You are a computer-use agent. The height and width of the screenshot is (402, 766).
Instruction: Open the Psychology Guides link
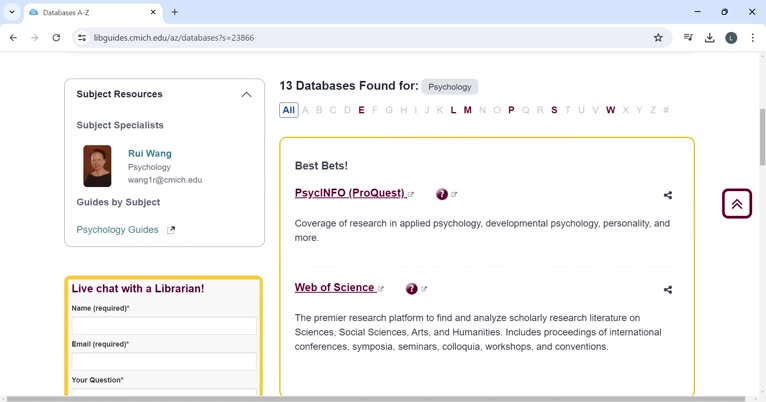pyautogui.click(x=117, y=230)
